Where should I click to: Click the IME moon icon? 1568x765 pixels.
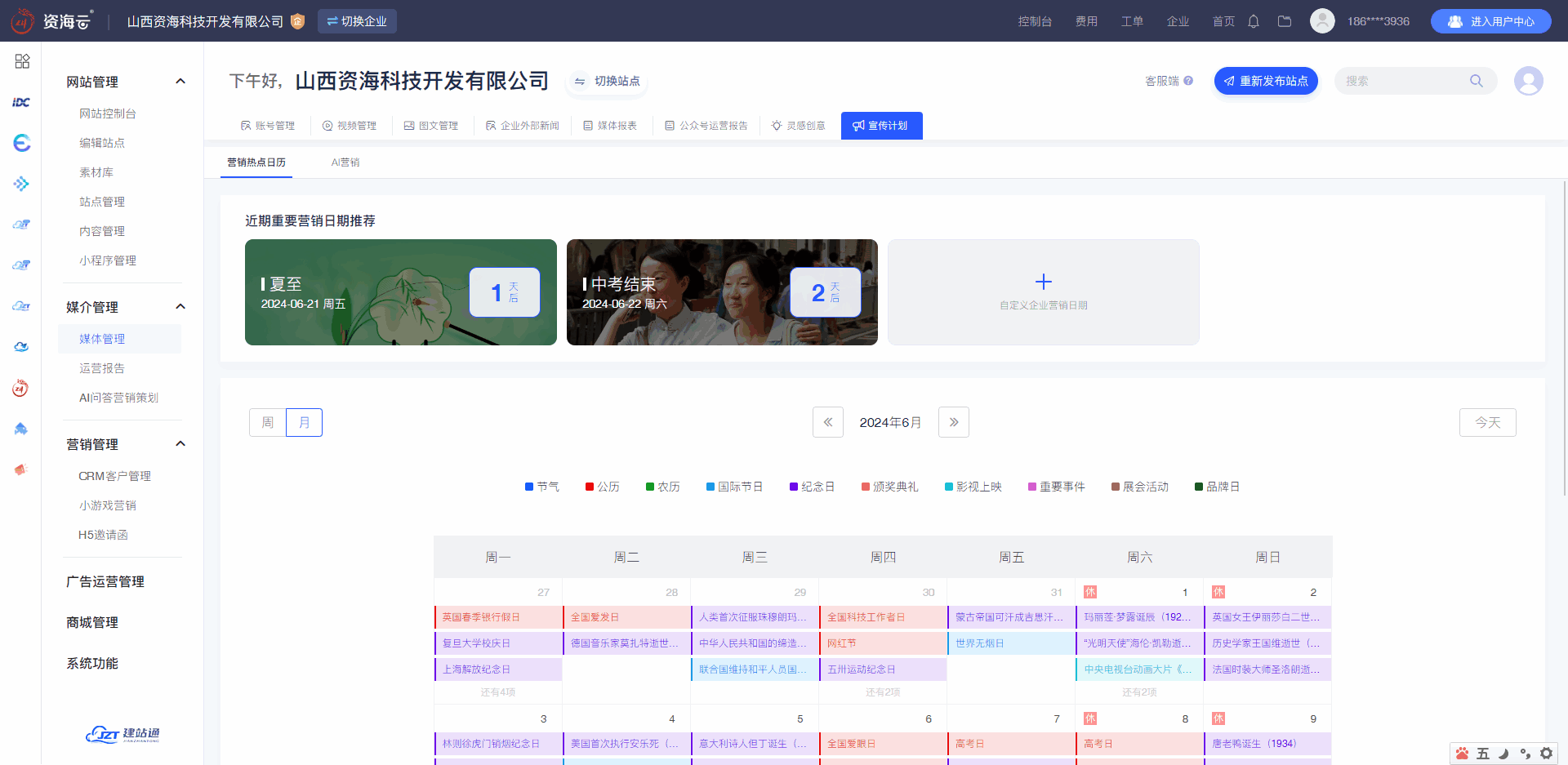(x=1503, y=754)
